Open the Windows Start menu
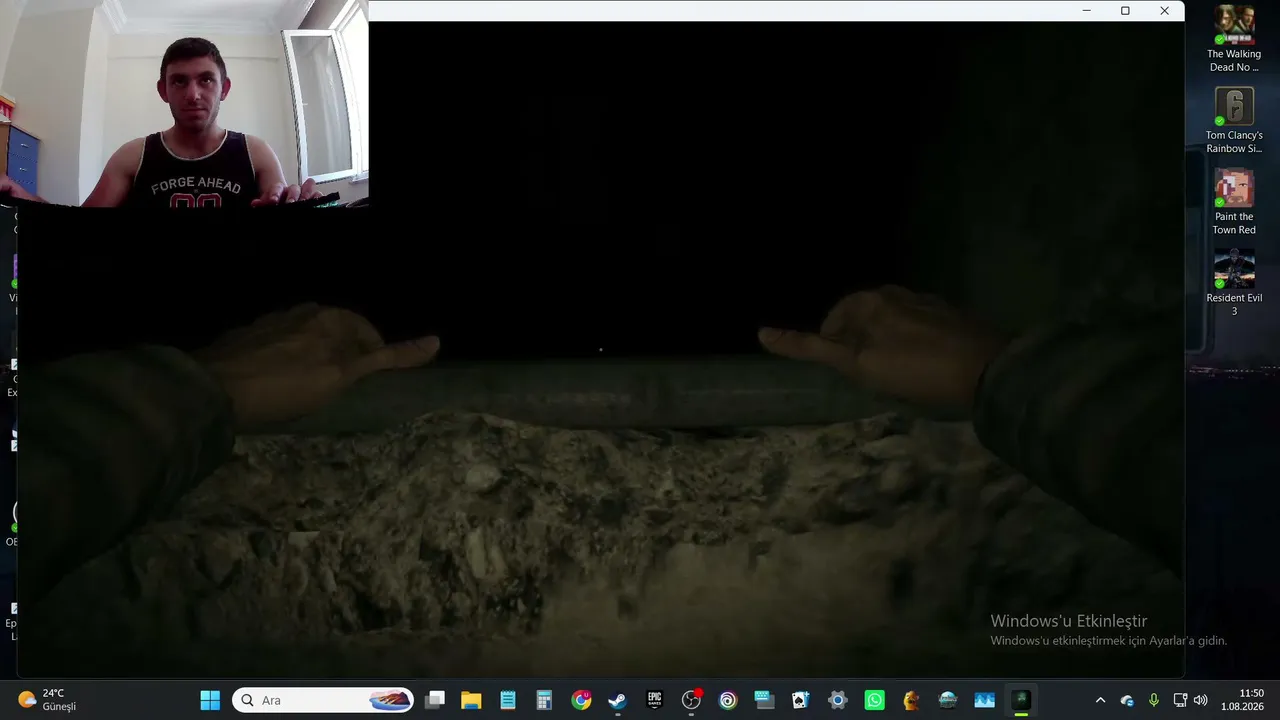Viewport: 1280px width, 720px height. pyautogui.click(x=210, y=700)
